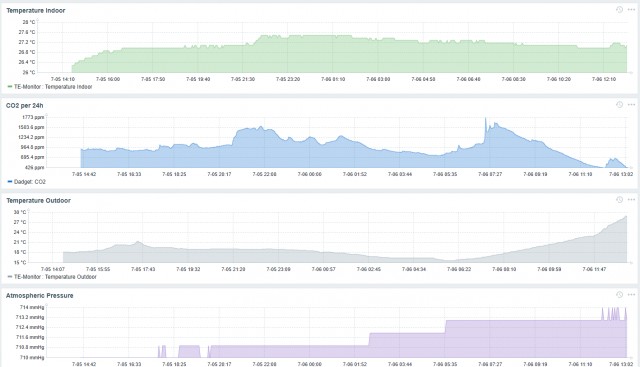Select the 'CO2 per 24h' widget title

(24, 106)
